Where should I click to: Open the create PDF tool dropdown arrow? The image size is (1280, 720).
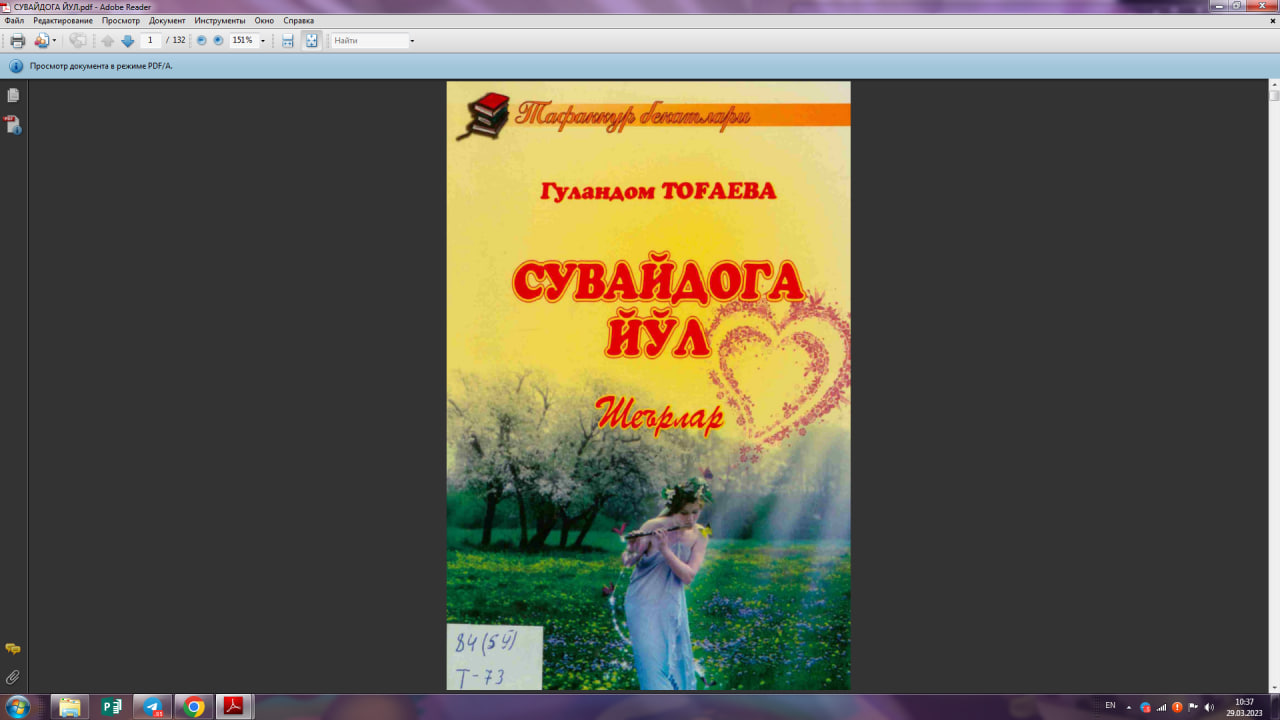[55, 40]
